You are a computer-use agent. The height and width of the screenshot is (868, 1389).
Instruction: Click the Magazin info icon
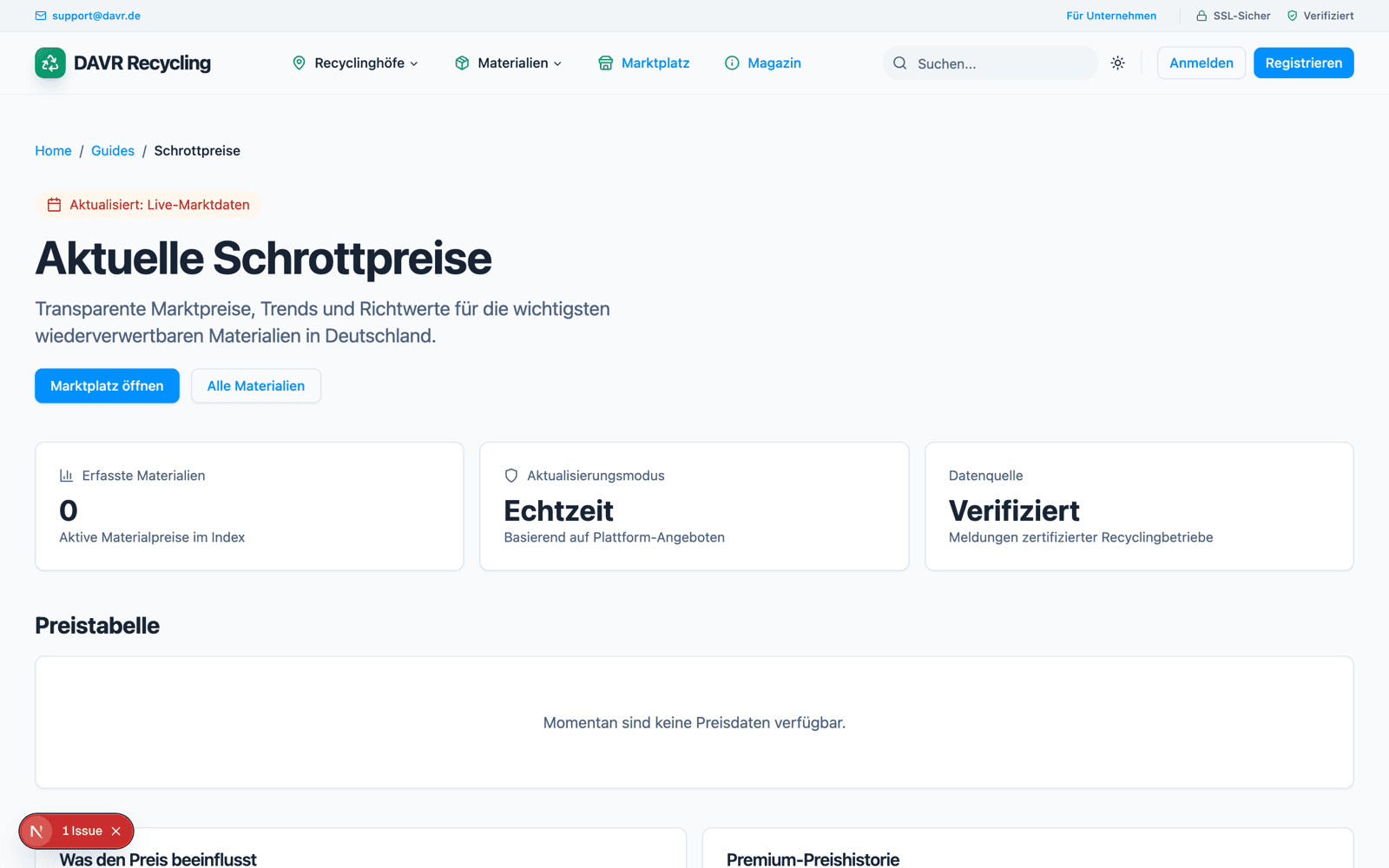click(732, 62)
